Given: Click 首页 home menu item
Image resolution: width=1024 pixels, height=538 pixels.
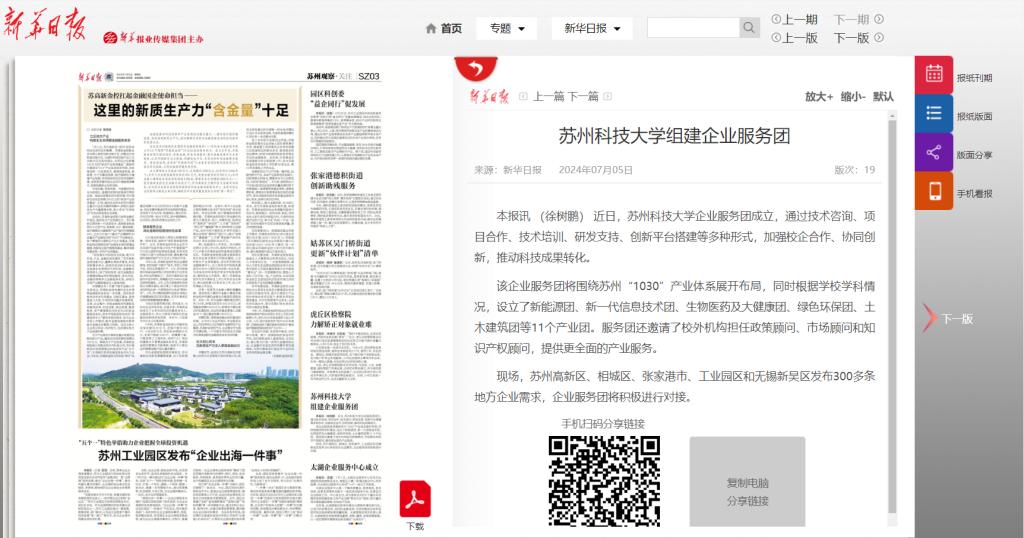Looking at the screenshot, I should tap(451, 29).
